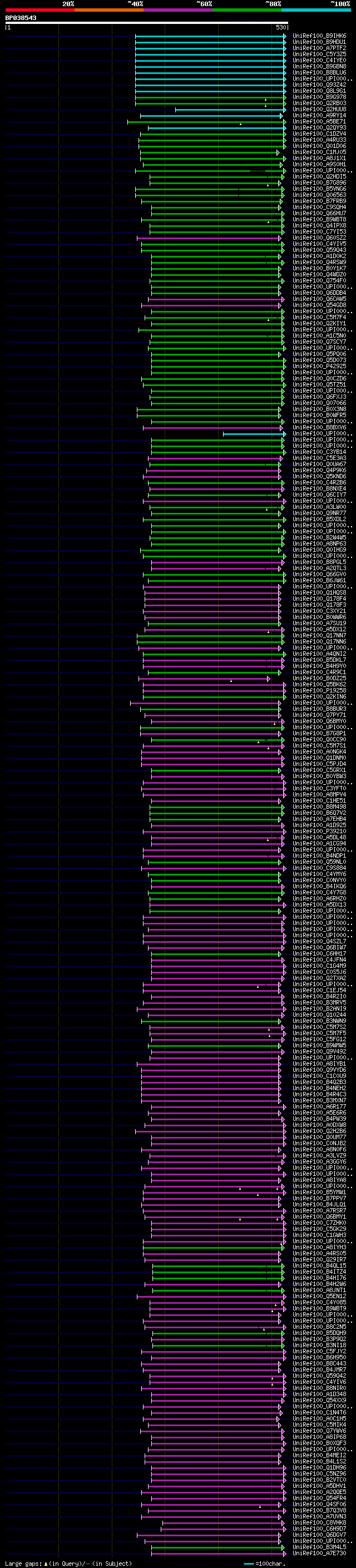Click the UniRef100_B3M4L5 label
The height and width of the screenshot is (1568, 356).
(x=319, y=1547)
